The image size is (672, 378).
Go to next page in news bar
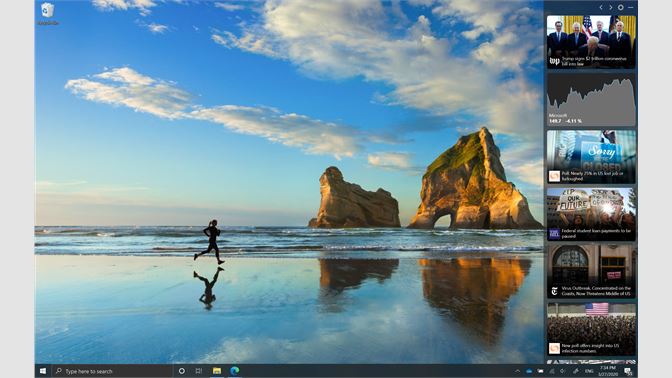(611, 7)
